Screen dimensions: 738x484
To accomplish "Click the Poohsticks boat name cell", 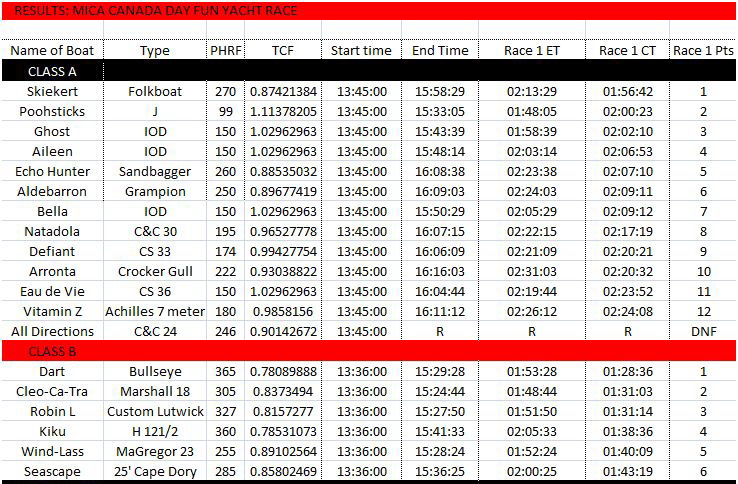I will pyautogui.click(x=52, y=111).
